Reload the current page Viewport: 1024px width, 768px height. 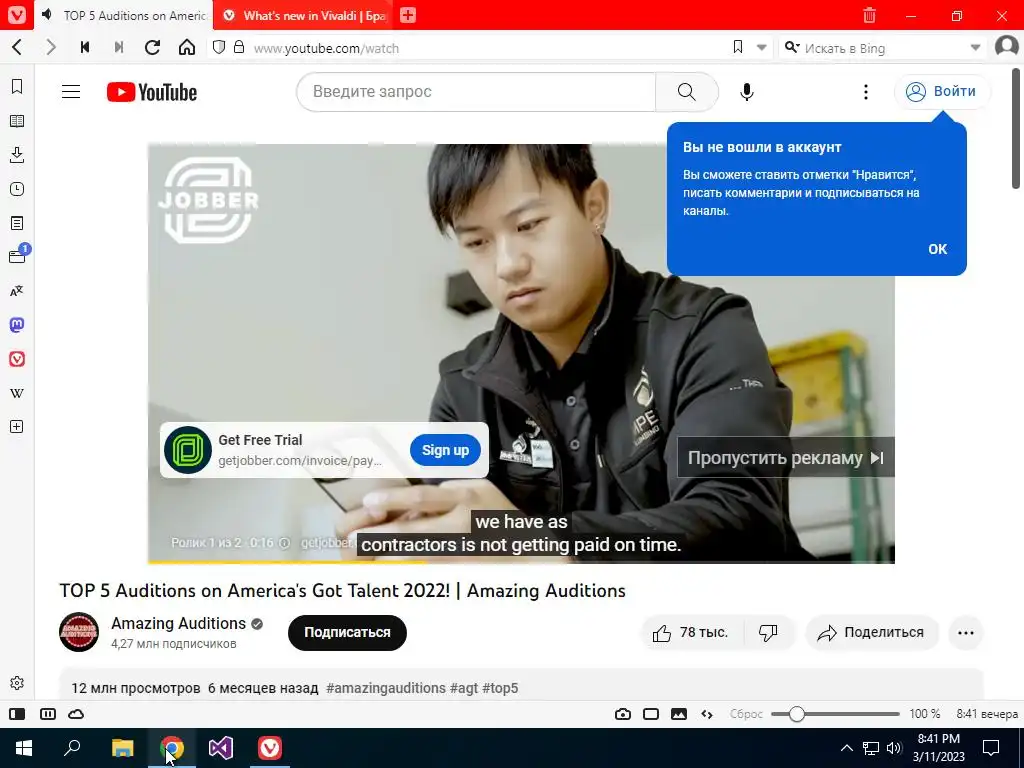pos(153,47)
